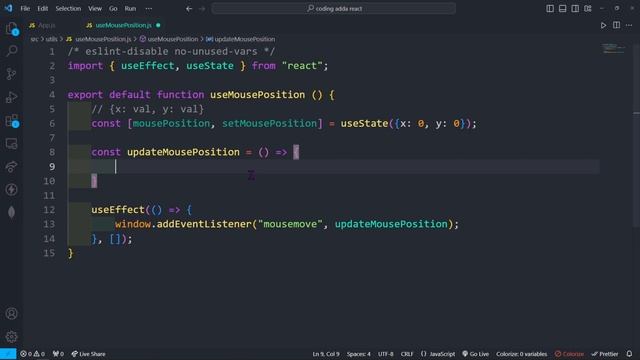640x360 pixels.
Task: Open the useMousePosition function breadcrumb
Action: tap(169, 39)
